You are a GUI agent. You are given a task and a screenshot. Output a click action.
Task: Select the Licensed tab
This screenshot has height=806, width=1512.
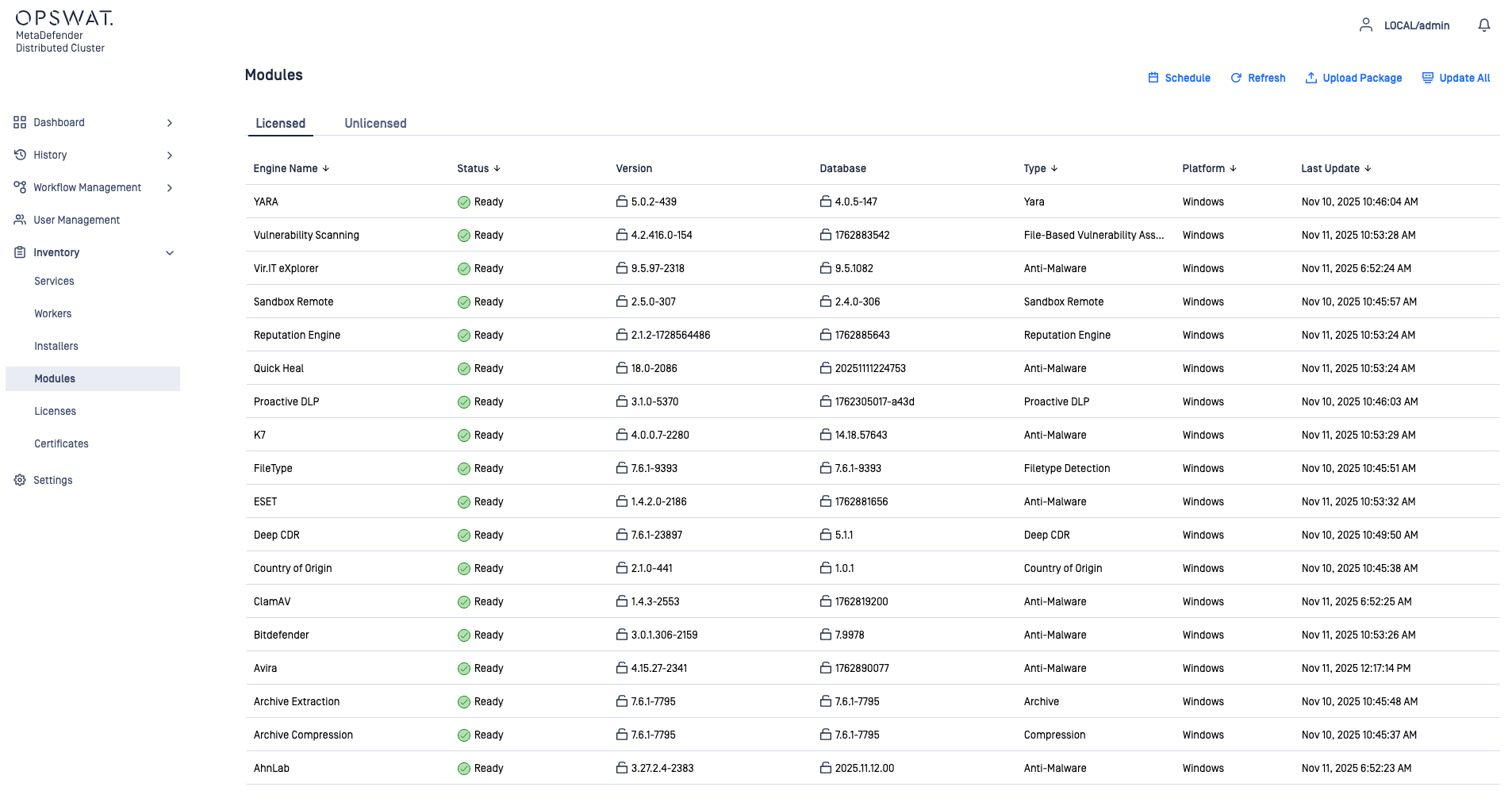click(x=280, y=124)
